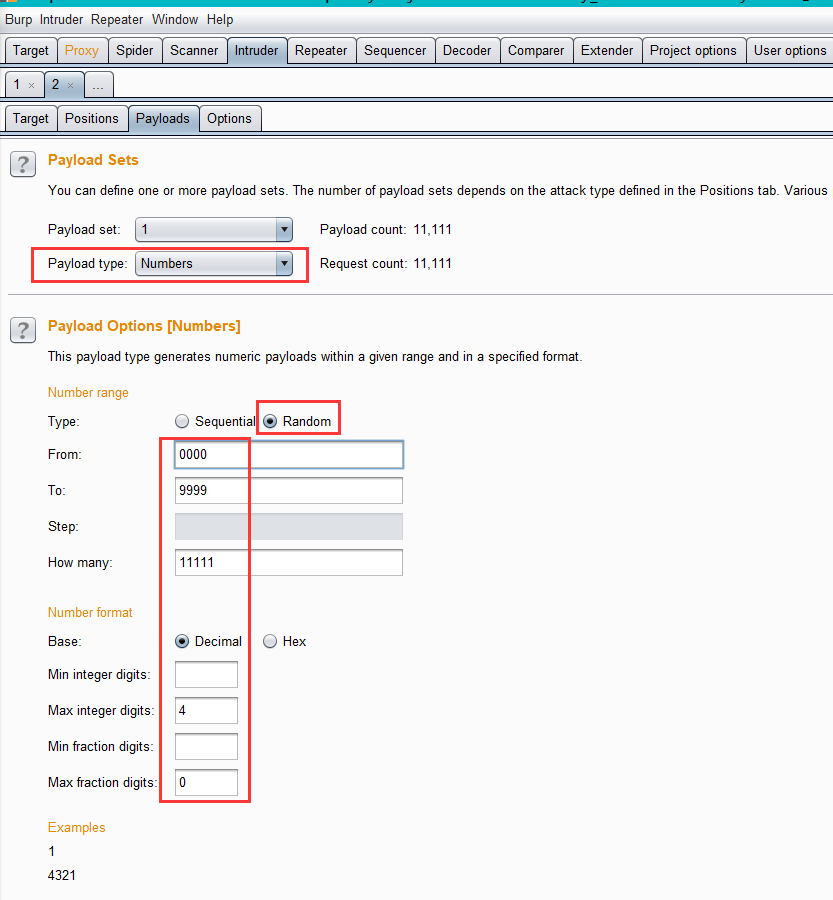Click the Max fraction digits field
833x900 pixels.
coord(206,782)
